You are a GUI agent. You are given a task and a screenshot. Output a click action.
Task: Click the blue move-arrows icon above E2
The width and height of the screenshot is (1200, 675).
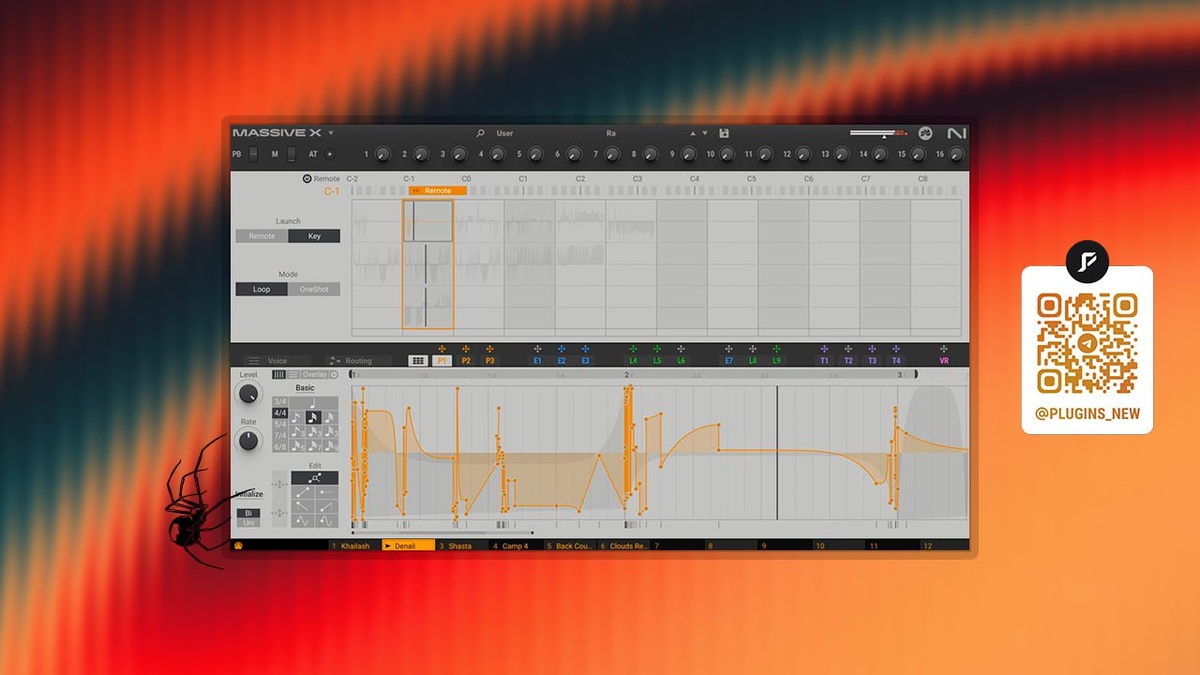click(x=561, y=349)
